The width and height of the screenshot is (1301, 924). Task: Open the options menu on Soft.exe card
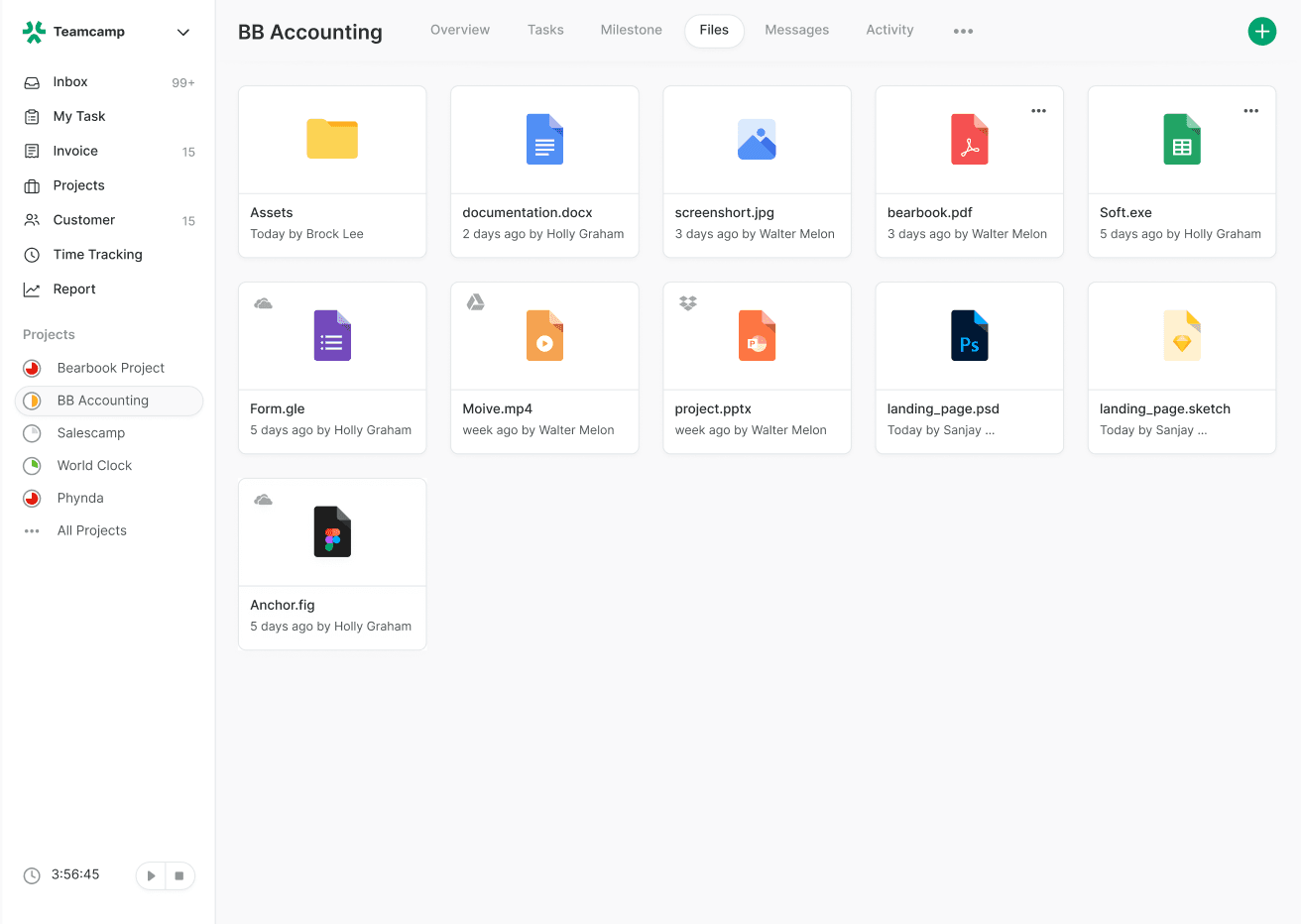[1250, 111]
